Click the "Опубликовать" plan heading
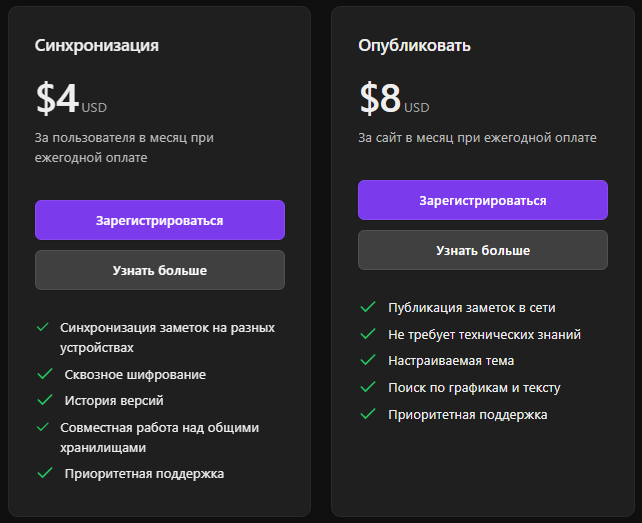642x523 pixels. click(414, 45)
